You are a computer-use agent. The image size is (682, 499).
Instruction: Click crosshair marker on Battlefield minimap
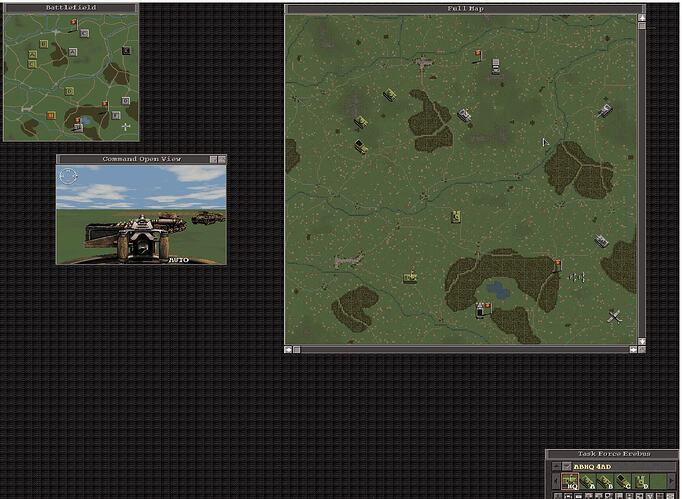(126, 127)
